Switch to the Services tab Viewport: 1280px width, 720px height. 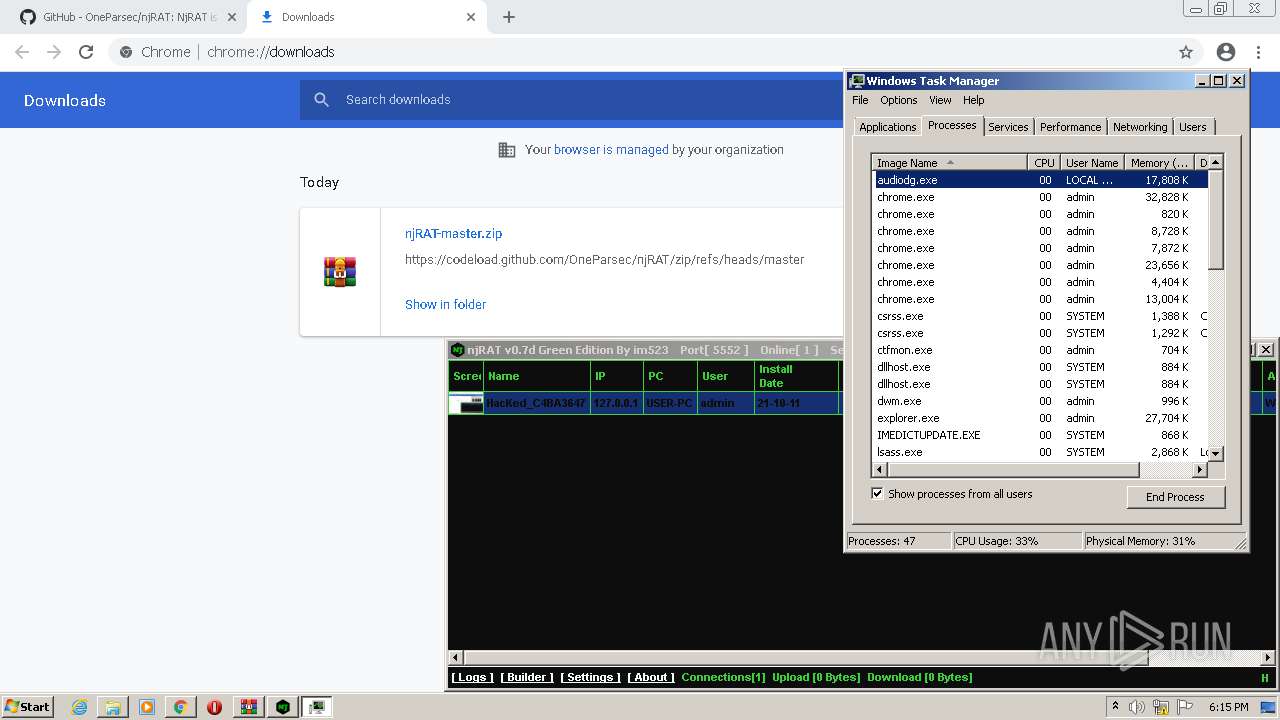[1008, 127]
